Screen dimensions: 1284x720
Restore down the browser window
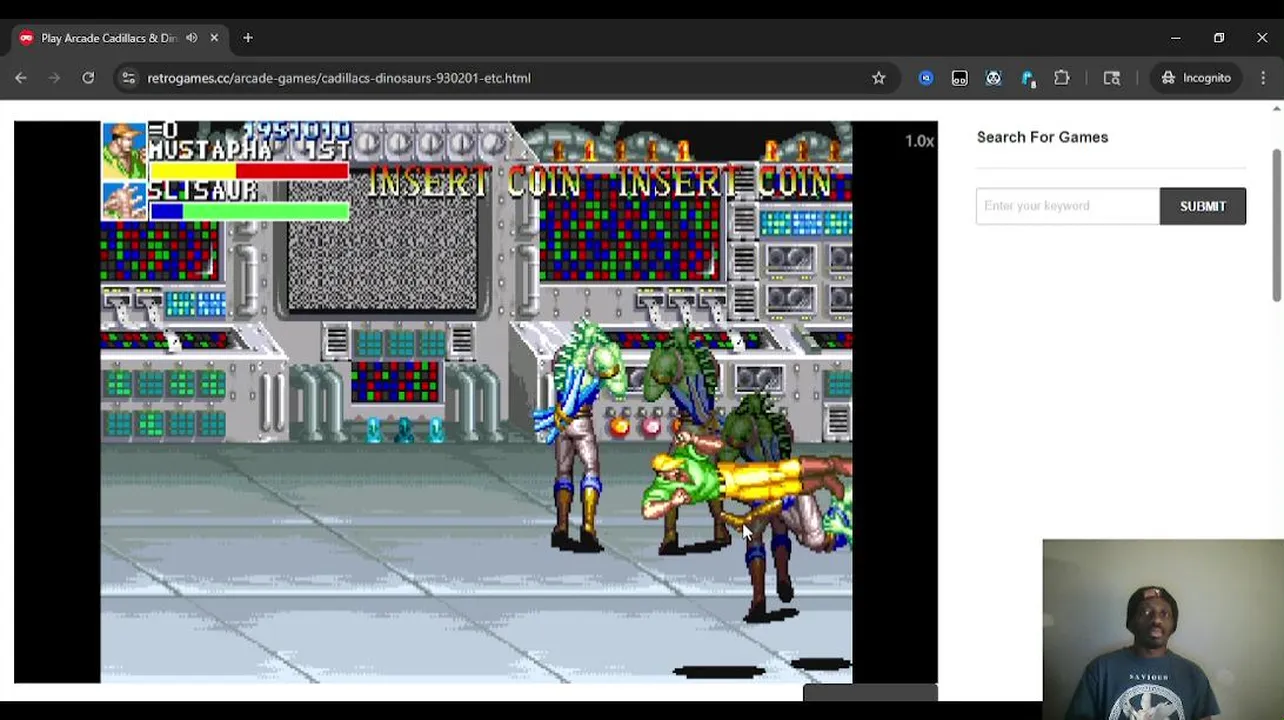click(x=1219, y=38)
